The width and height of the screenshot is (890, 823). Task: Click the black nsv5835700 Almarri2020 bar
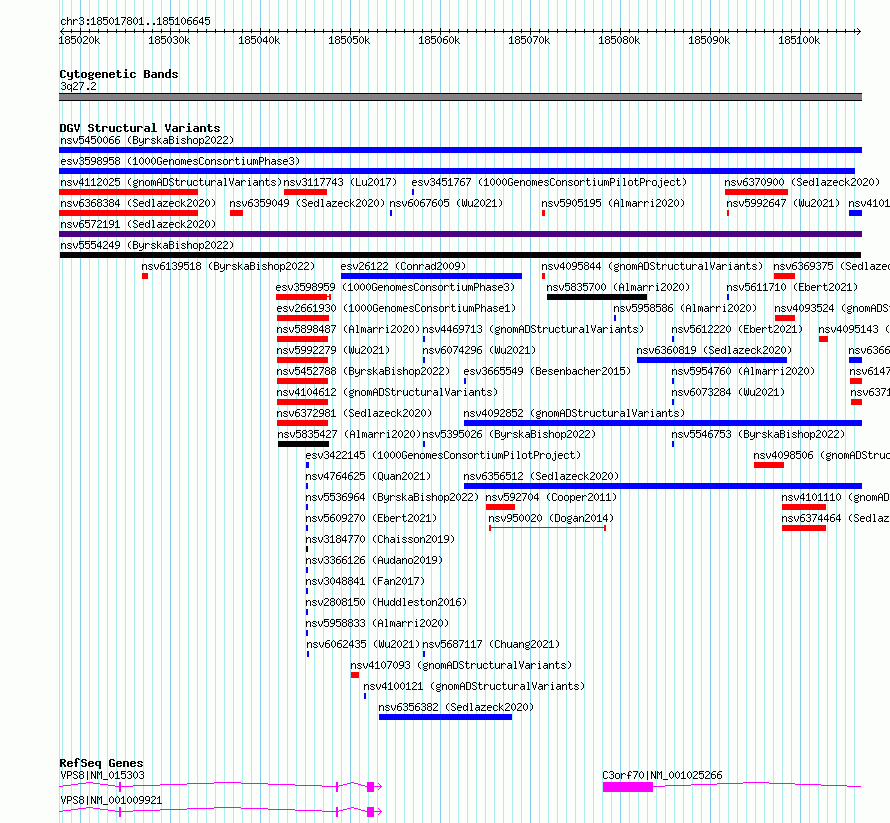click(x=597, y=297)
